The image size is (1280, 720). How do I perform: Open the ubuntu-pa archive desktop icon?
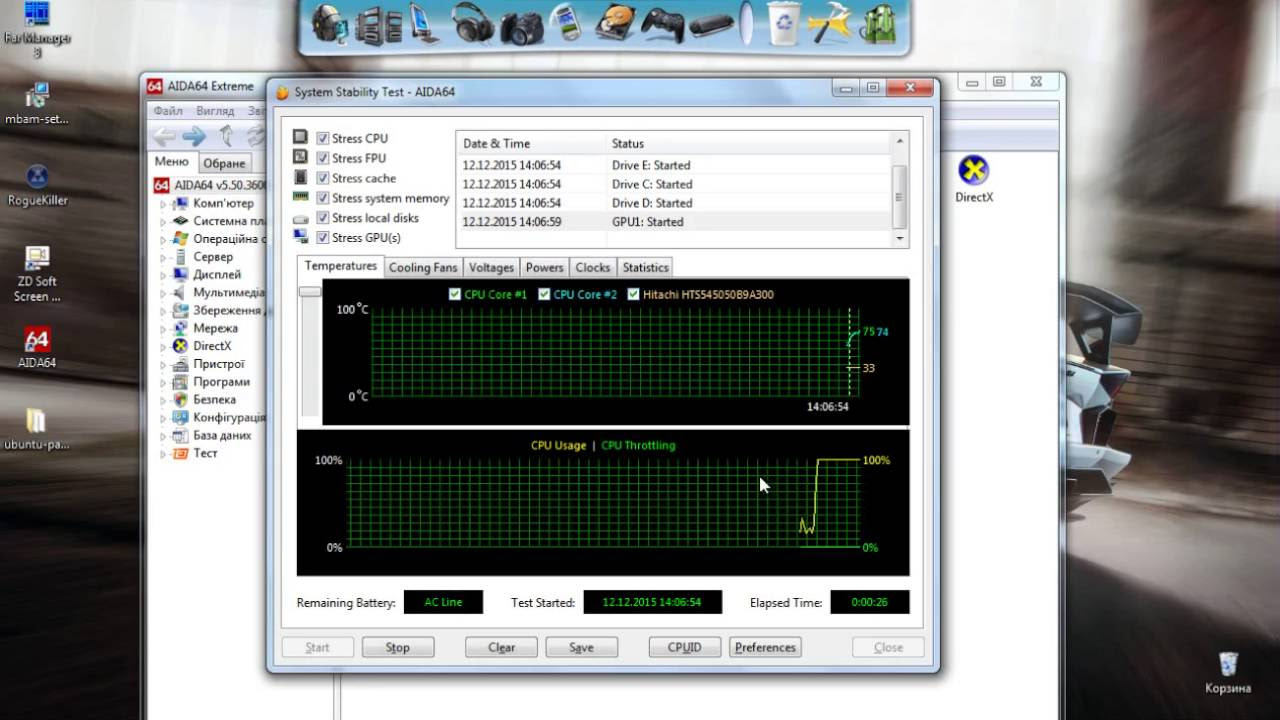pos(36,429)
